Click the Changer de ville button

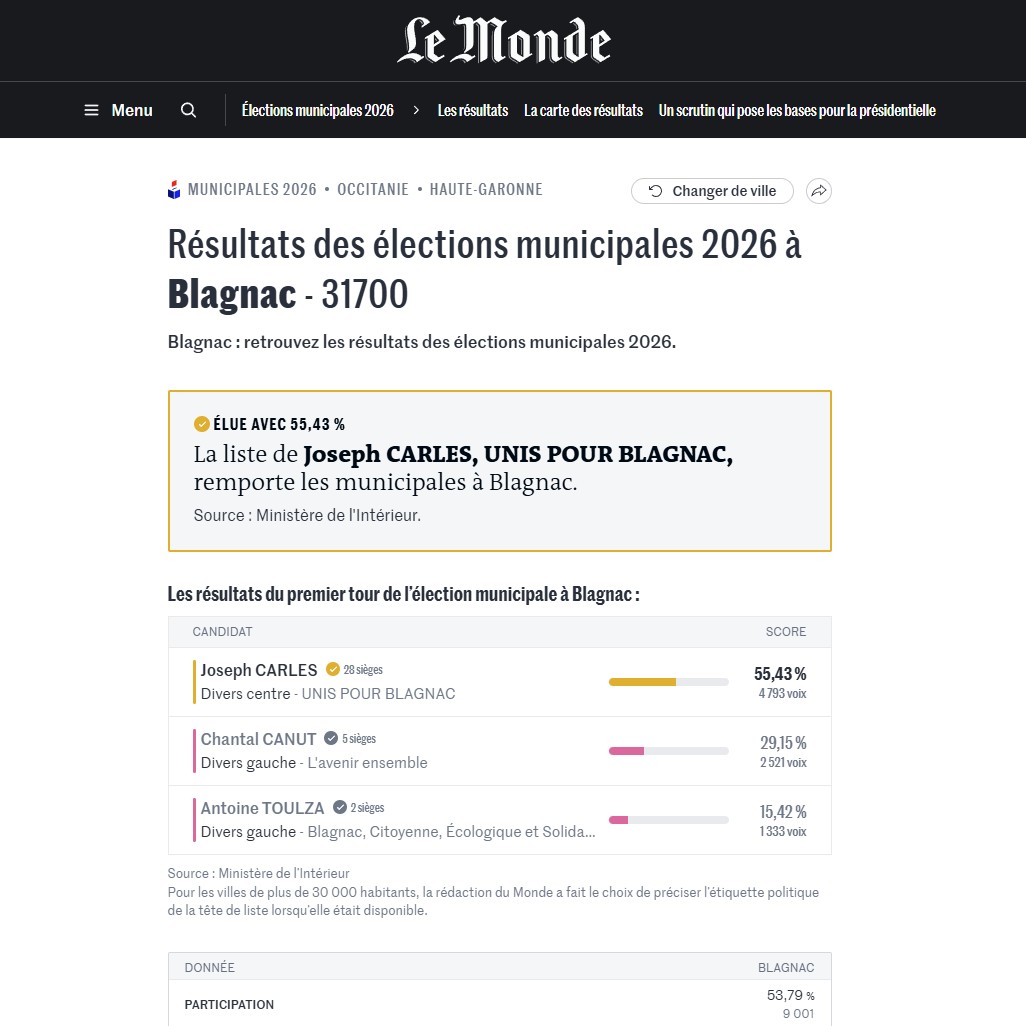[x=712, y=191]
